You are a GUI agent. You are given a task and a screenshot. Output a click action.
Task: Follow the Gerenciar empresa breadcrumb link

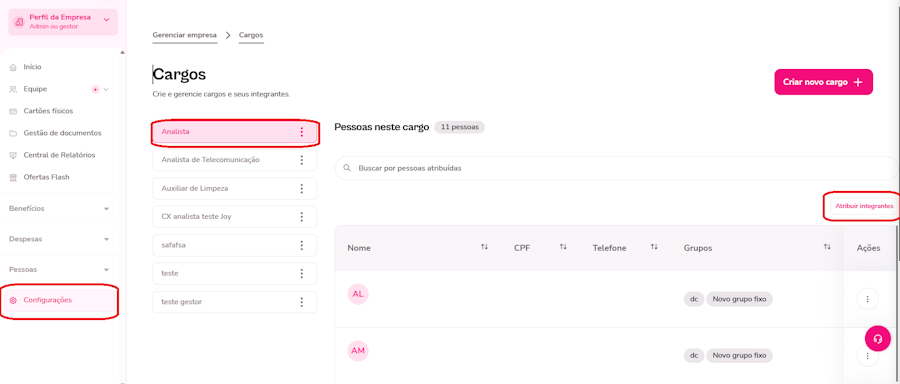tap(185, 35)
